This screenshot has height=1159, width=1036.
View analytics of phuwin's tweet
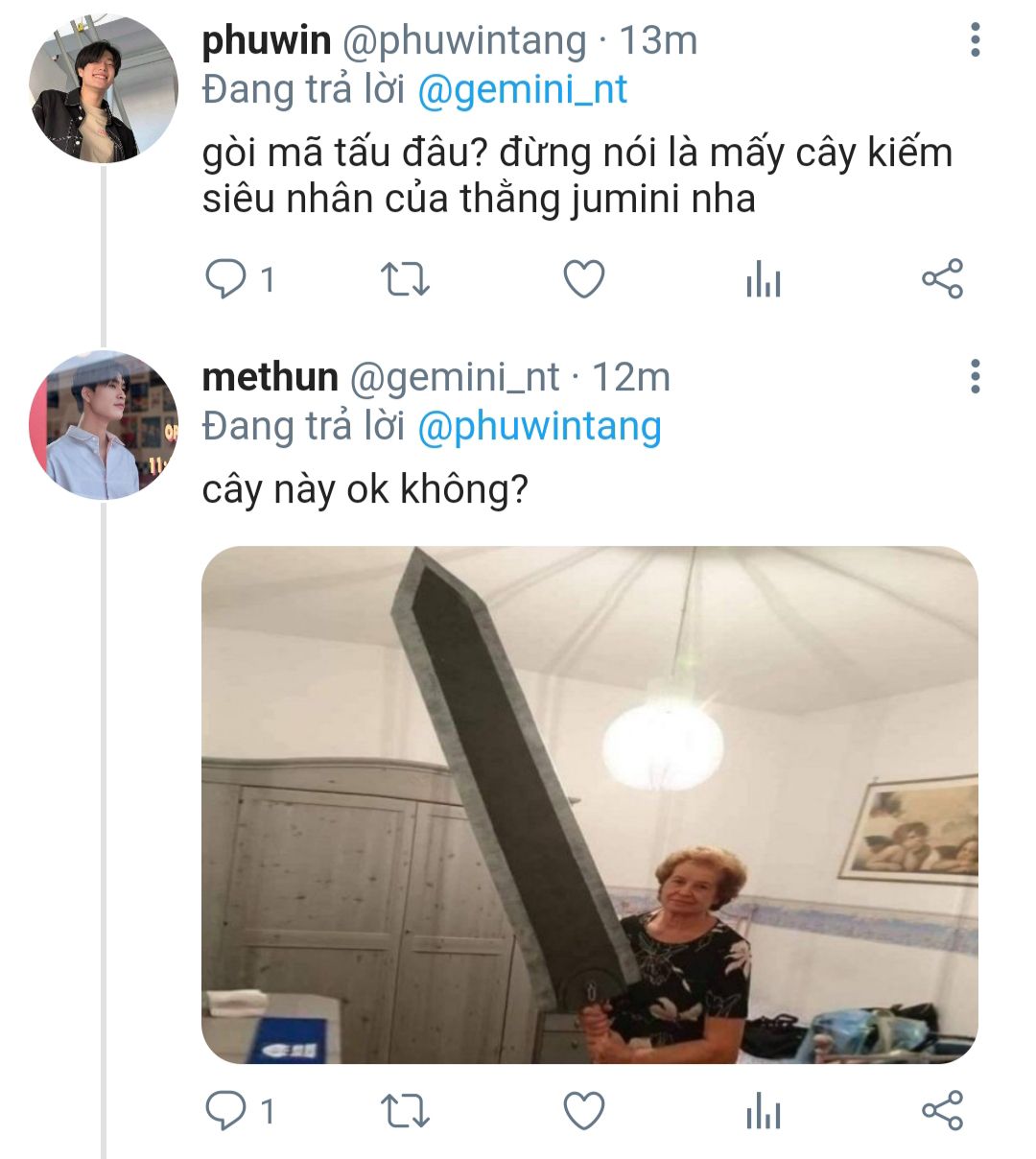(x=763, y=280)
